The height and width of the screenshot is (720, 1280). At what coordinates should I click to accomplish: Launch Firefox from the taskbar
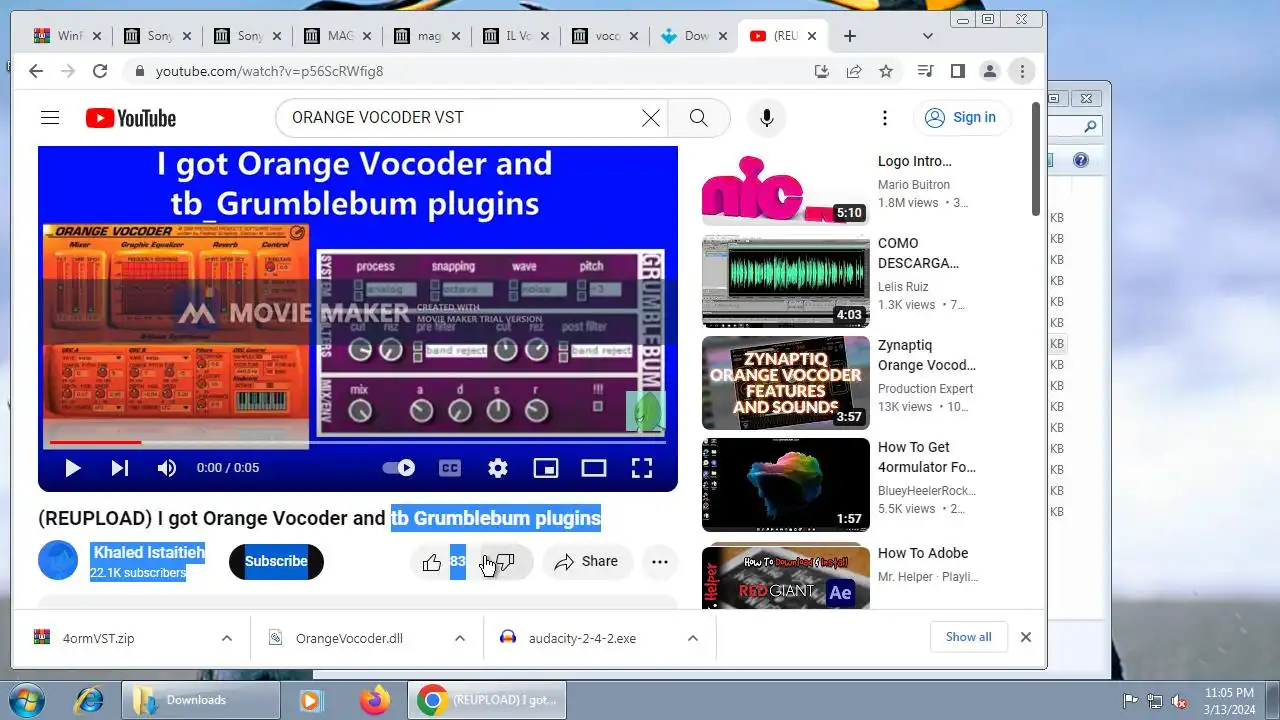click(x=375, y=700)
